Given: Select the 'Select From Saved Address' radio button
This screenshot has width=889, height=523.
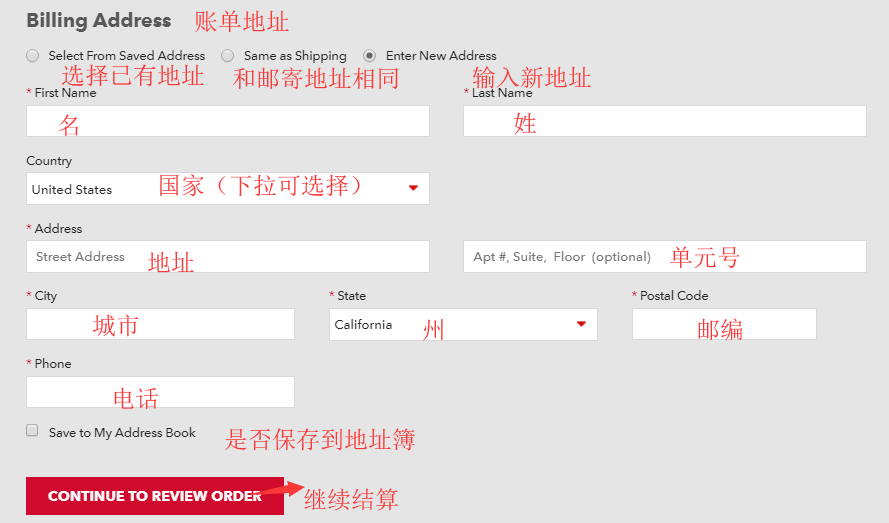Looking at the screenshot, I should point(32,56).
